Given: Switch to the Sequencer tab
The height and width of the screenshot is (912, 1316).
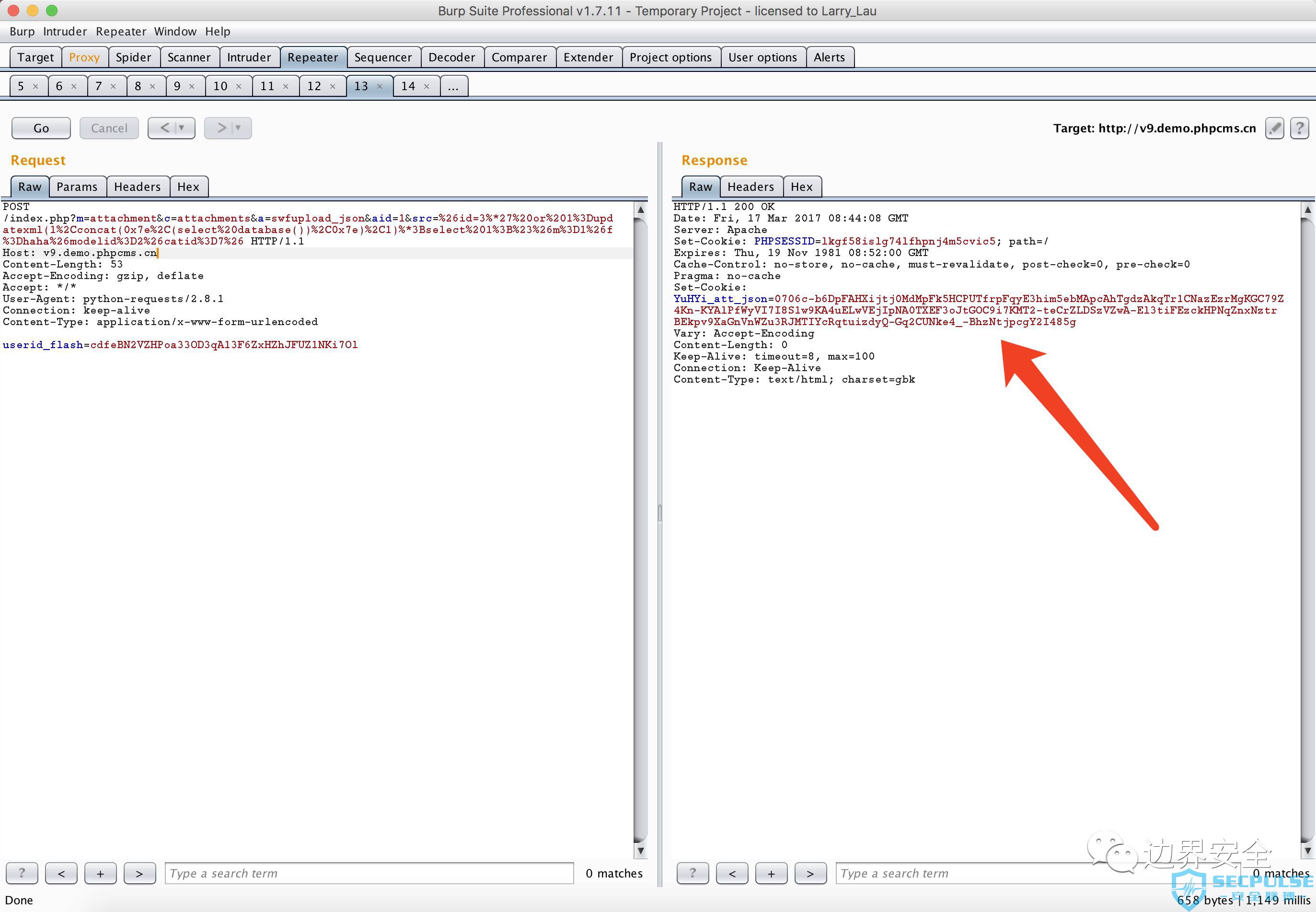Looking at the screenshot, I should click(383, 57).
